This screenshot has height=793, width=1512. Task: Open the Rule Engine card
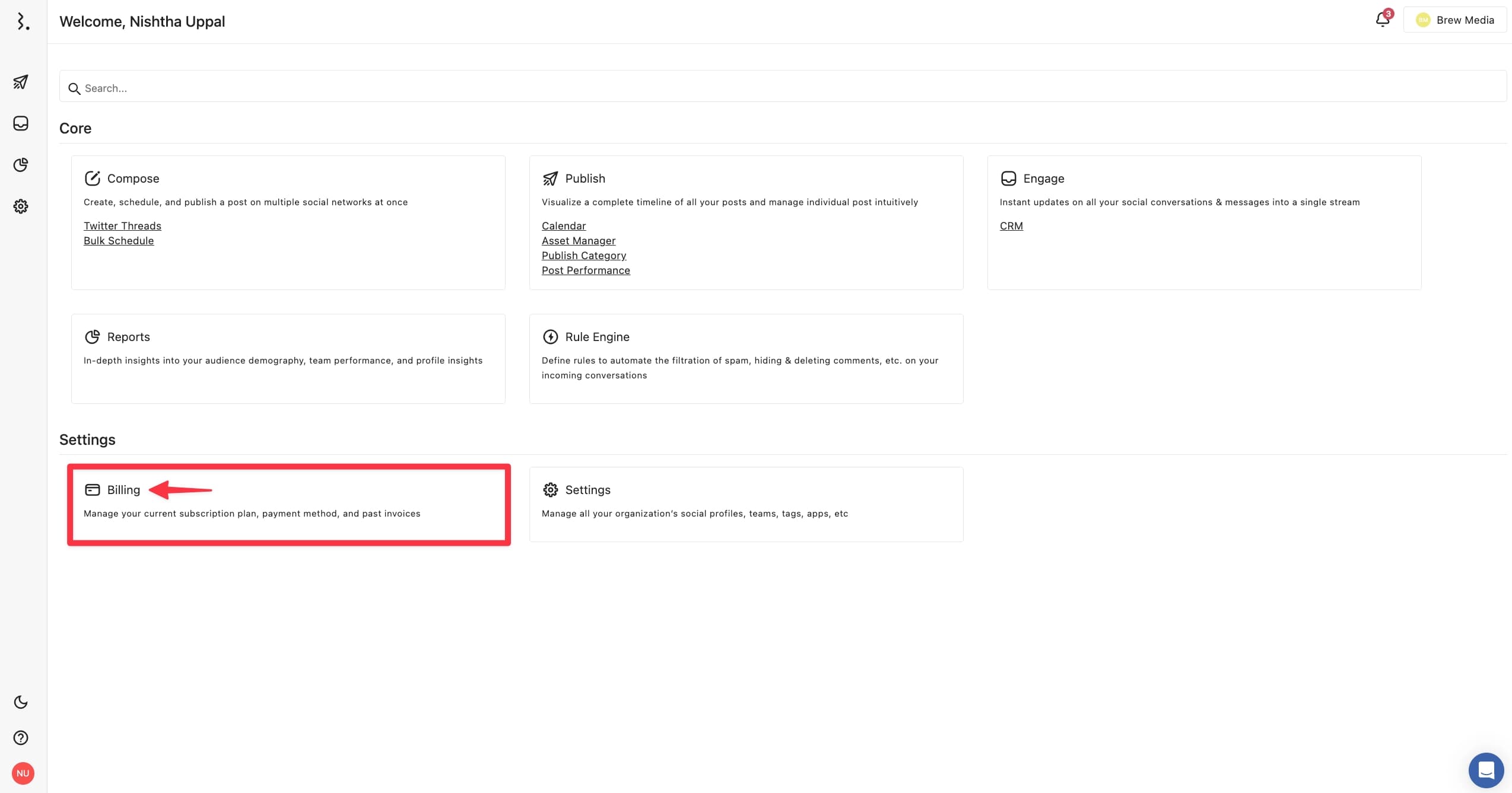tap(745, 358)
